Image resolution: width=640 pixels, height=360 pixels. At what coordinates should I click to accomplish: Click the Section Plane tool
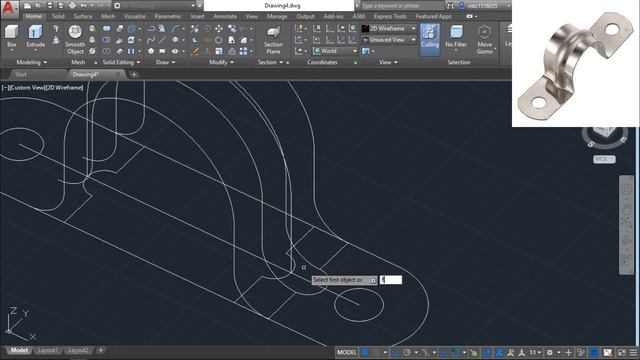pos(273,40)
